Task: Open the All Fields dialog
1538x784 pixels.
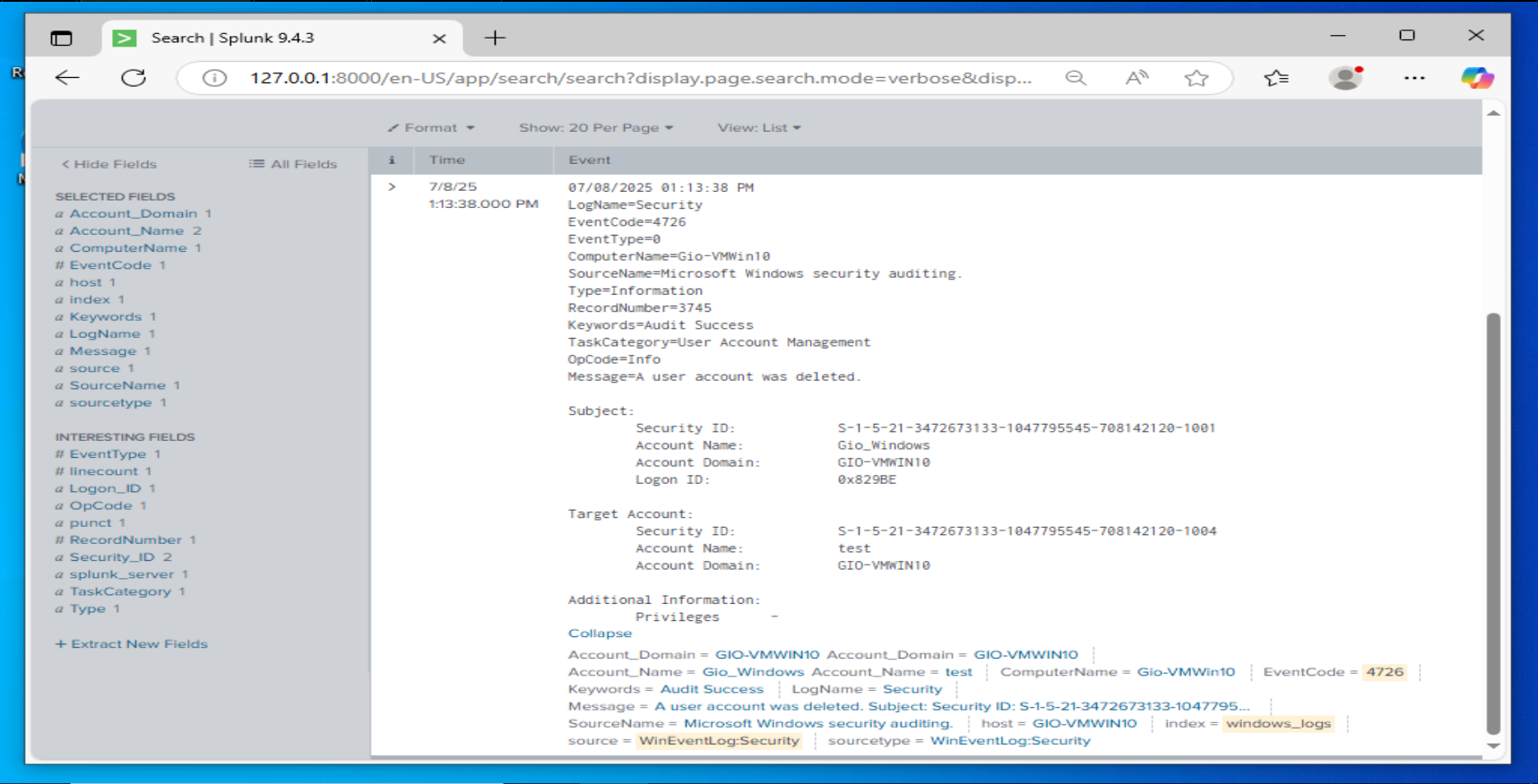Action: tap(293, 164)
